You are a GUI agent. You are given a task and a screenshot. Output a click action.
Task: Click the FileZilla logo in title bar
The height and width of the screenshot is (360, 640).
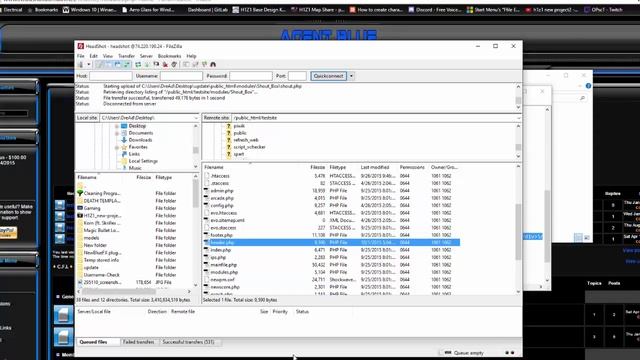point(81,46)
